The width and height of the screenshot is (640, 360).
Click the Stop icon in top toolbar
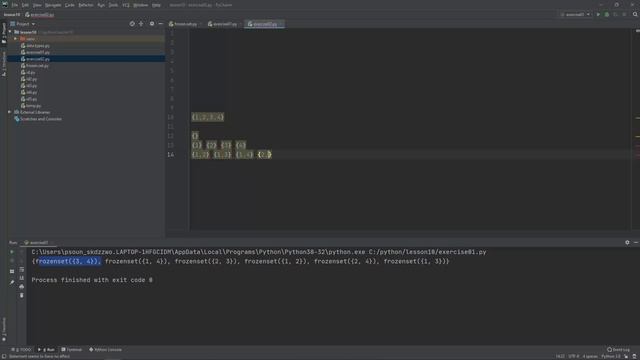[624, 14]
